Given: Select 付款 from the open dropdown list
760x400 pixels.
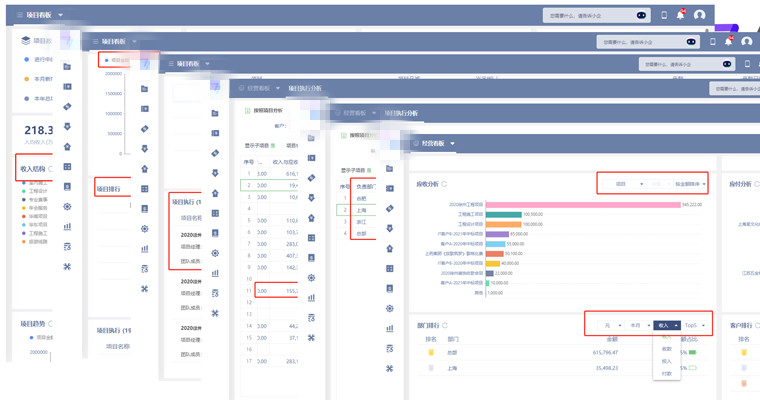Looking at the screenshot, I should pyautogui.click(x=667, y=373).
